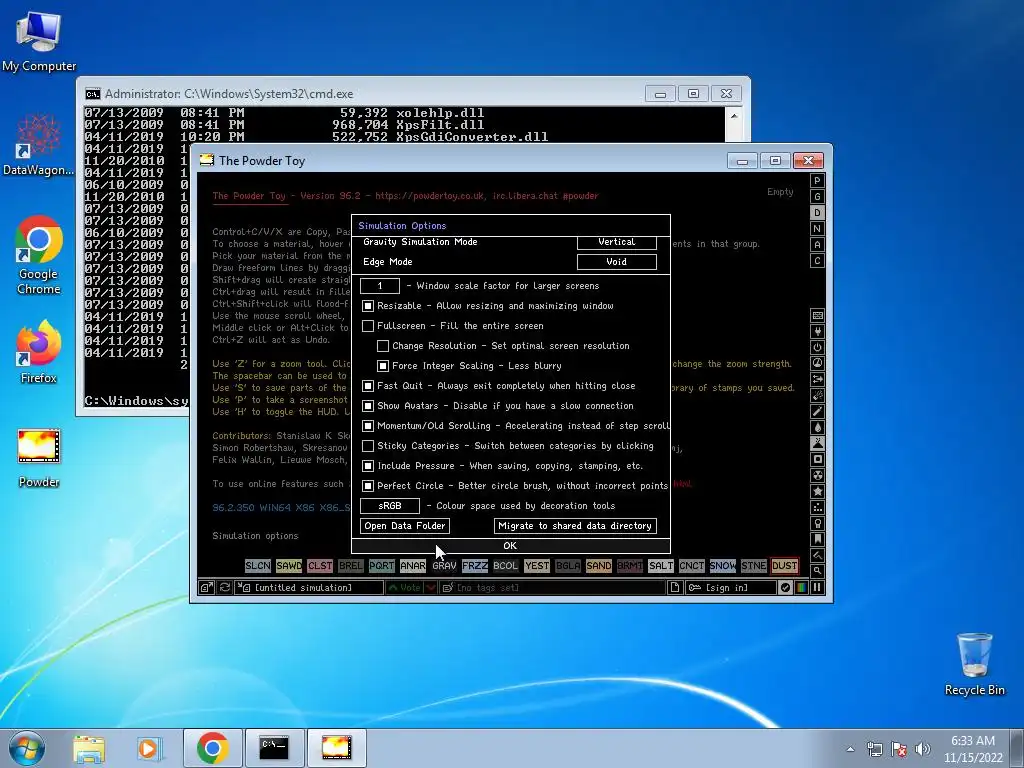Click the pause simulation icon
The image size is (1024, 768).
(817, 588)
